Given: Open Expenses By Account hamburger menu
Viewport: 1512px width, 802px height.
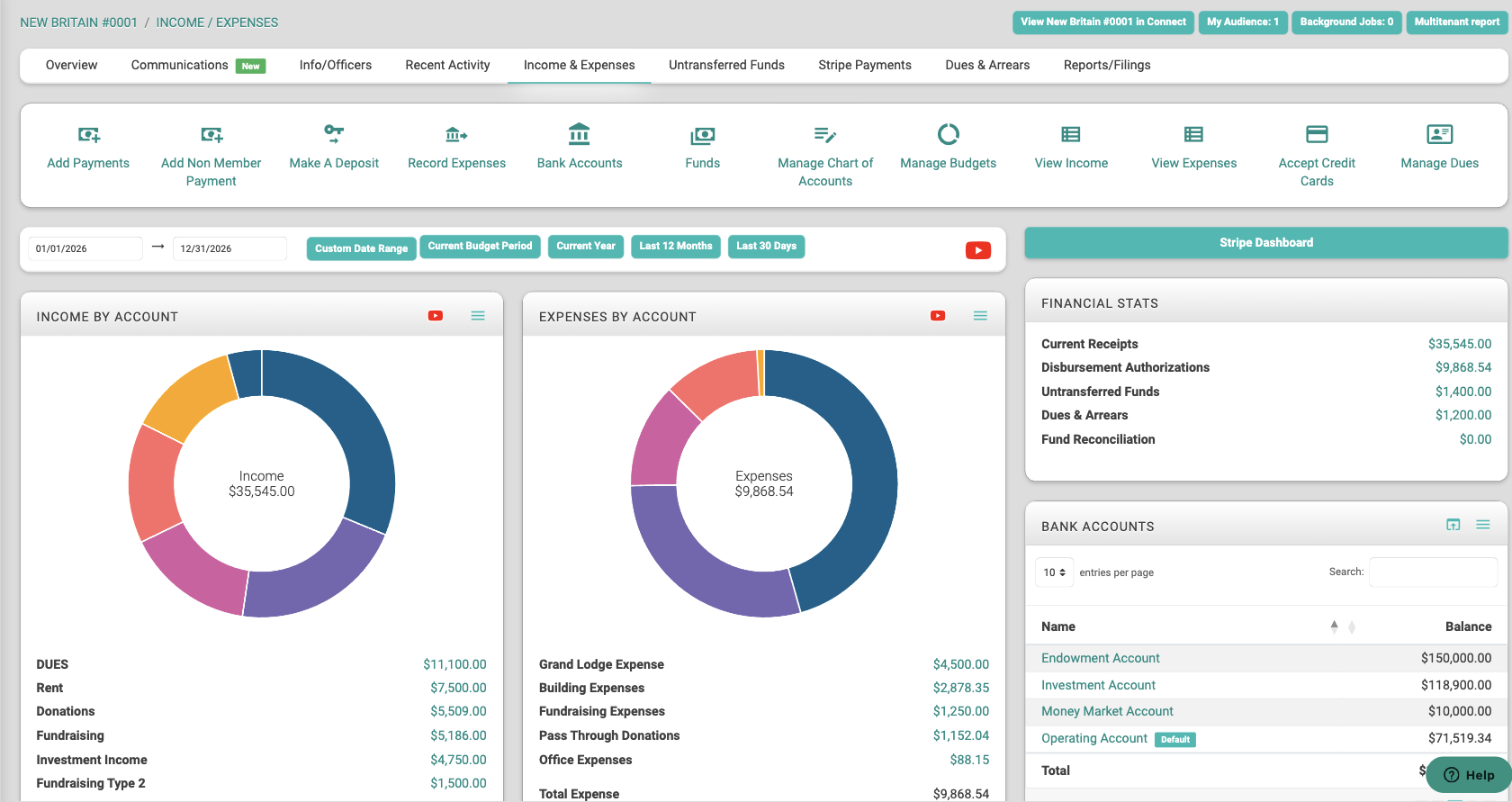Looking at the screenshot, I should [980, 316].
